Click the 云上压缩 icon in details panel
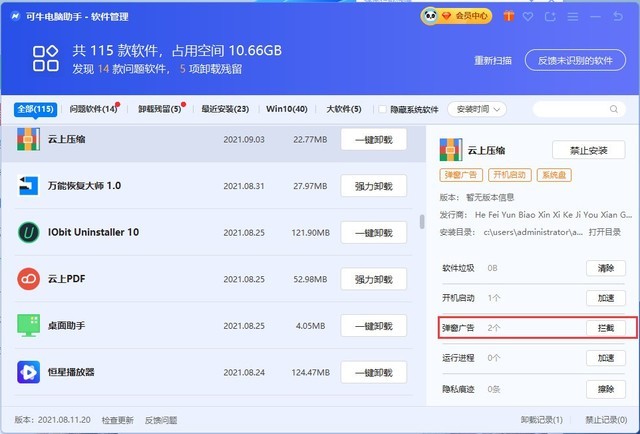 (x=451, y=150)
